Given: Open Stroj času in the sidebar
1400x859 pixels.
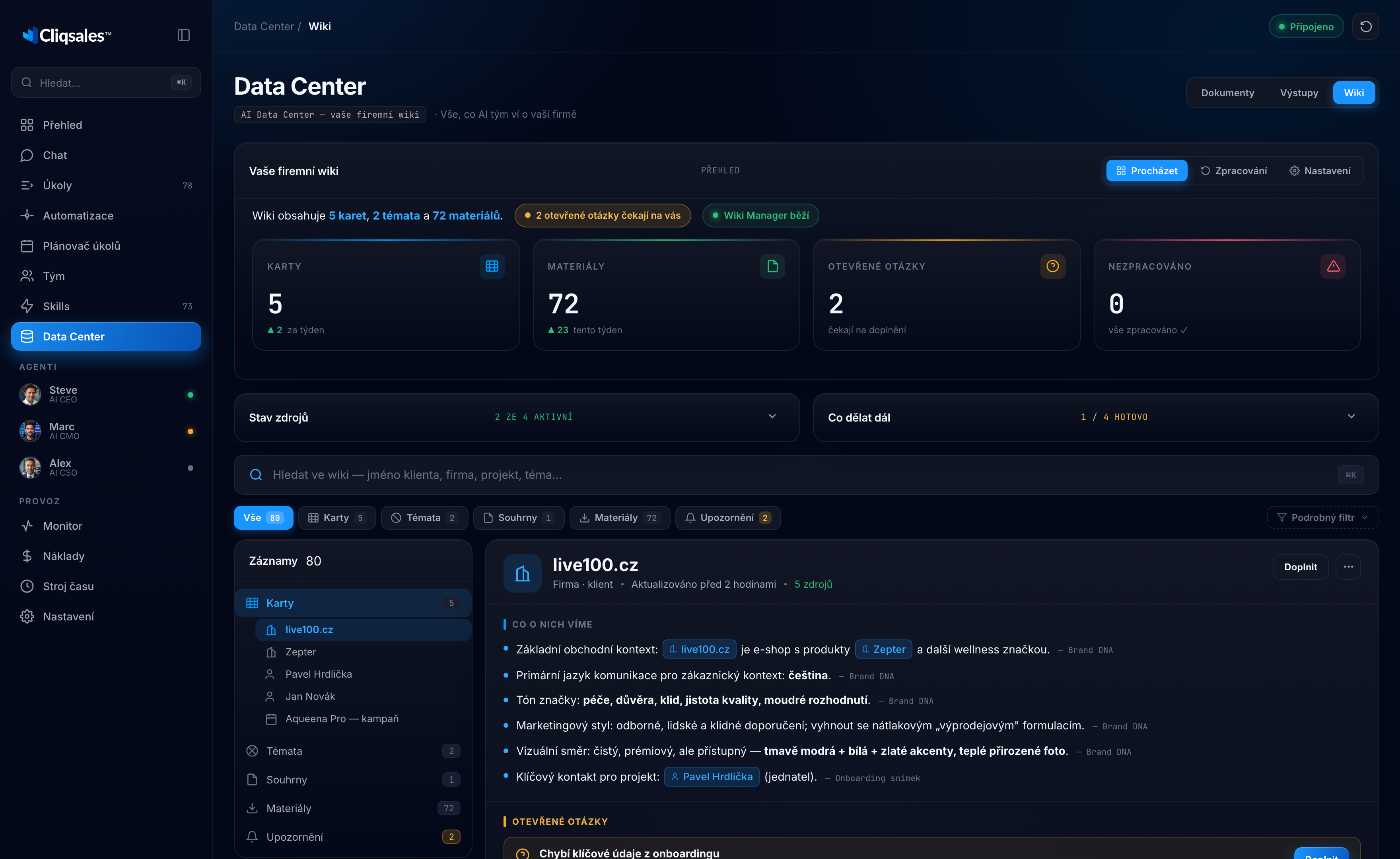Looking at the screenshot, I should tap(106, 586).
